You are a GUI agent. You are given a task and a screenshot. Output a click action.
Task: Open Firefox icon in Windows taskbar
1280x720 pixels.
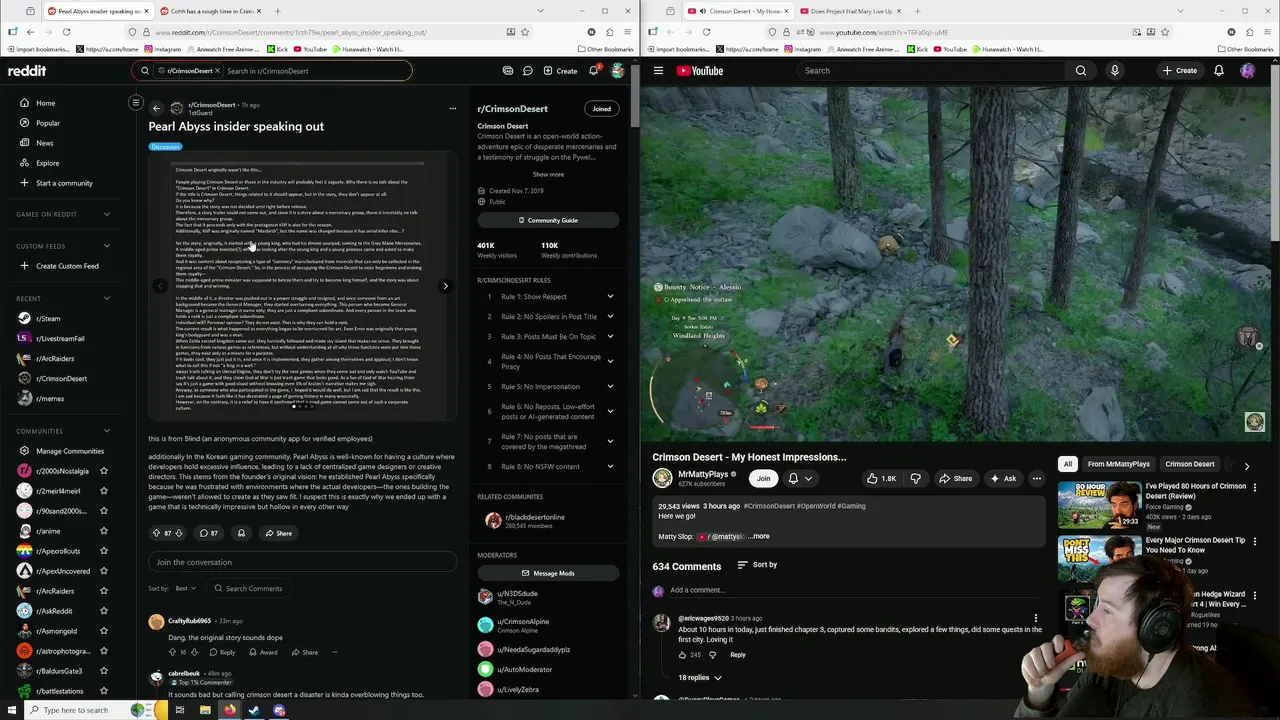(x=229, y=710)
